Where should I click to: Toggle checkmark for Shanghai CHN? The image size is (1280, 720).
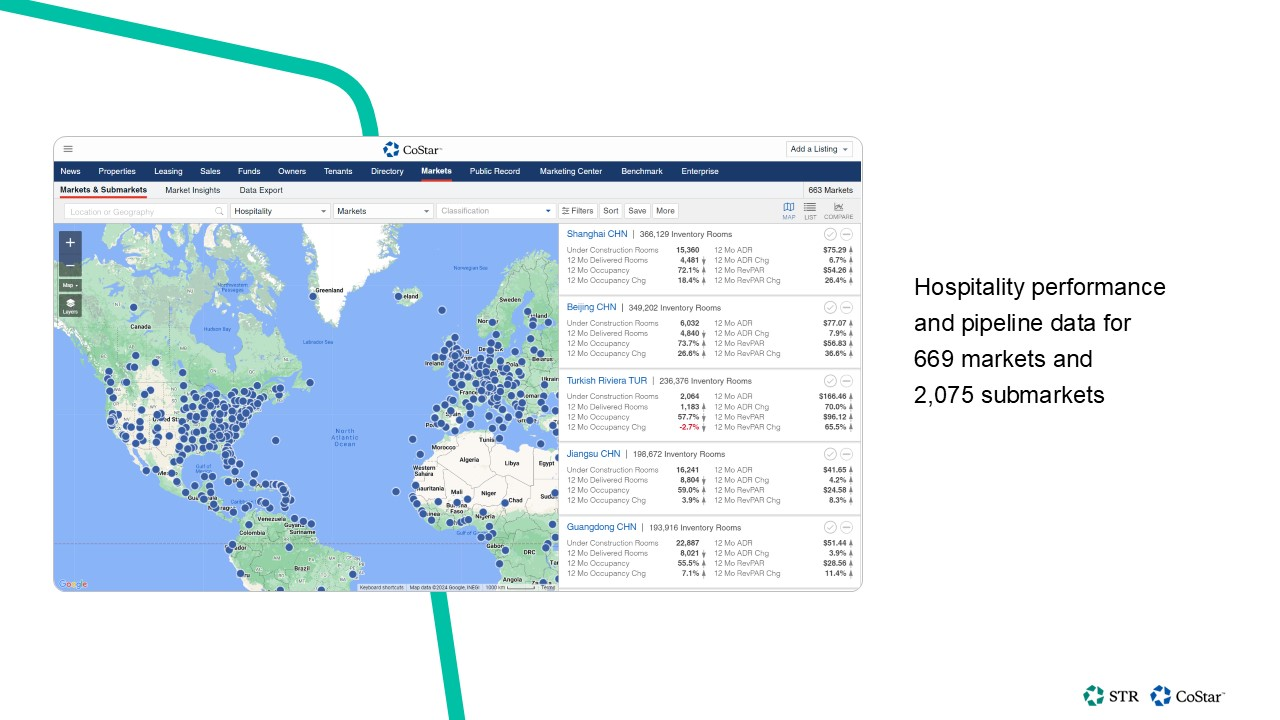tap(830, 234)
